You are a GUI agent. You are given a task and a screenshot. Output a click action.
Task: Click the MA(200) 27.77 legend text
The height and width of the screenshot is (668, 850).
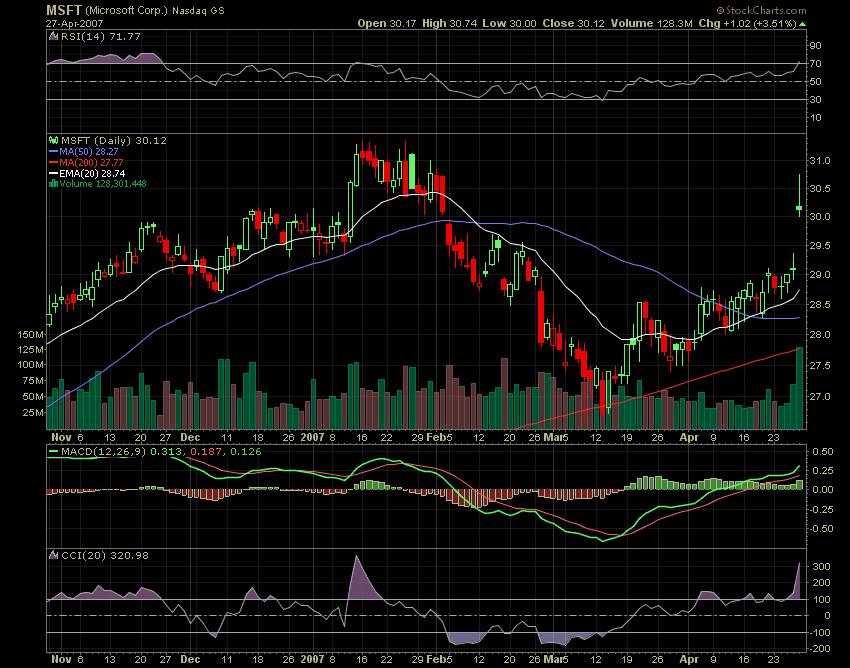pyautogui.click(x=92, y=163)
